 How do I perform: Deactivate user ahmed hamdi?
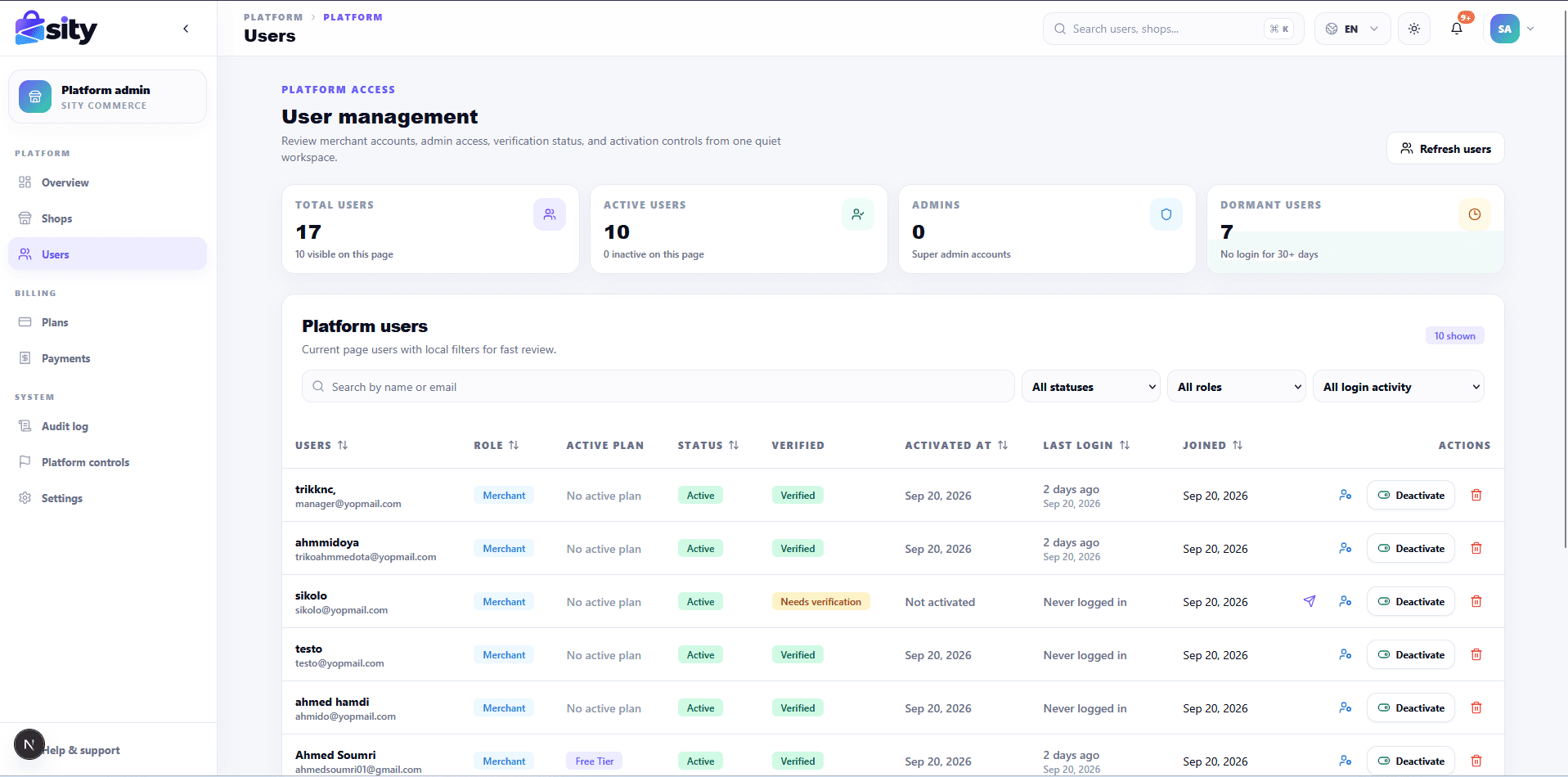pos(1411,707)
